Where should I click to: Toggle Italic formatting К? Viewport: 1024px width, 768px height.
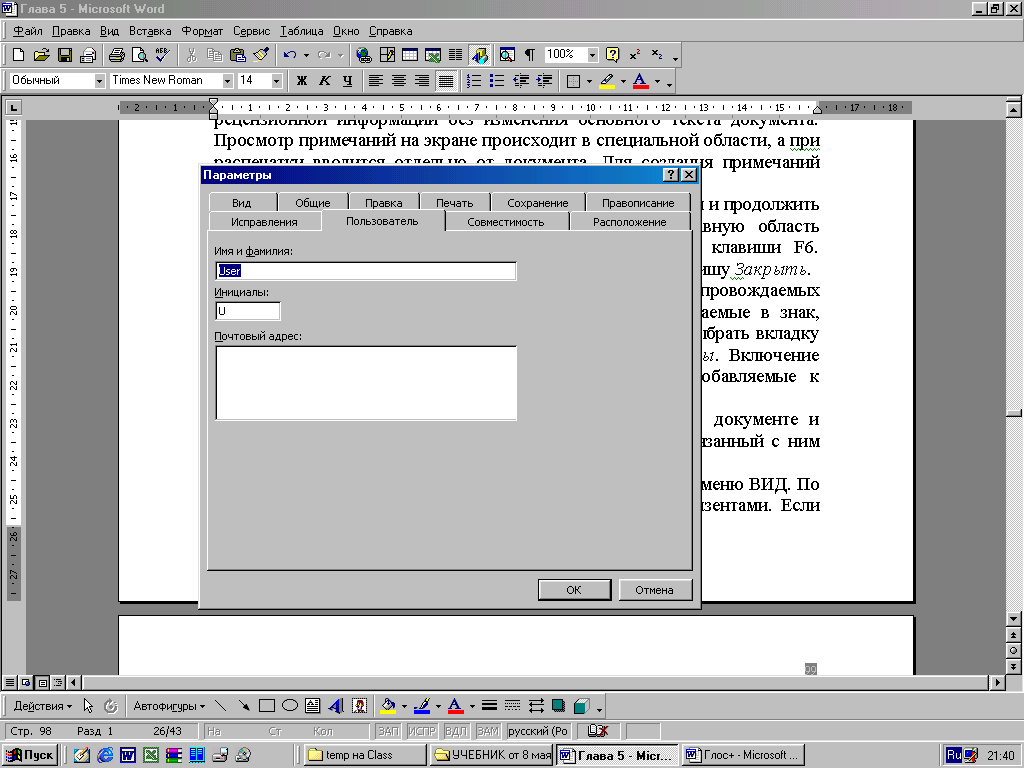pyautogui.click(x=324, y=80)
